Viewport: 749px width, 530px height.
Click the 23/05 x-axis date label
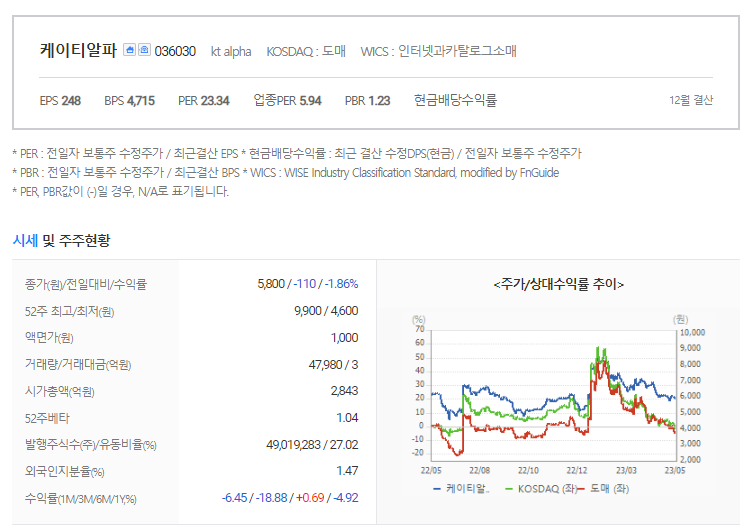pos(674,470)
